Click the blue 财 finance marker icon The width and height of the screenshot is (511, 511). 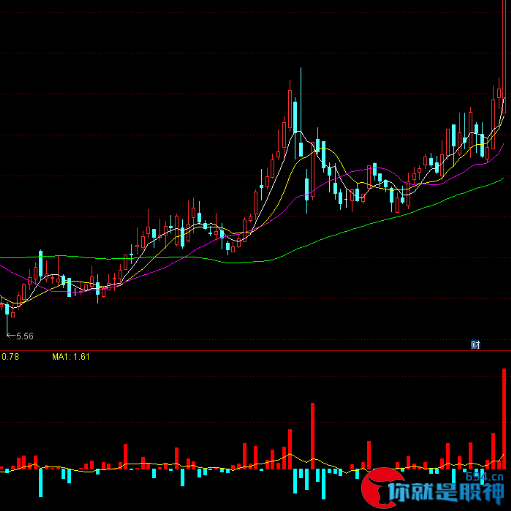[x=475, y=345]
